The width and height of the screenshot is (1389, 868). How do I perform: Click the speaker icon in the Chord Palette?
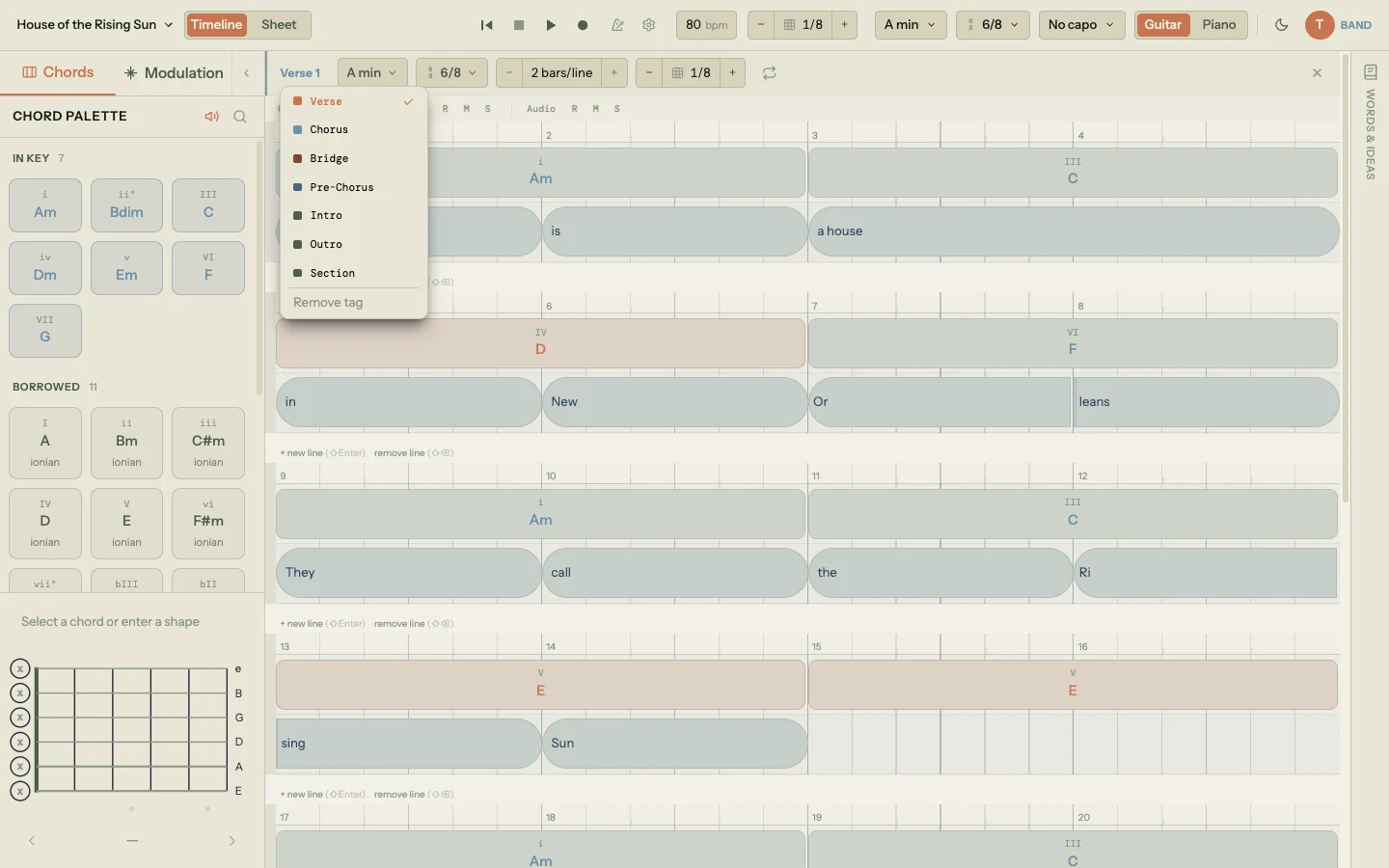coord(211,117)
